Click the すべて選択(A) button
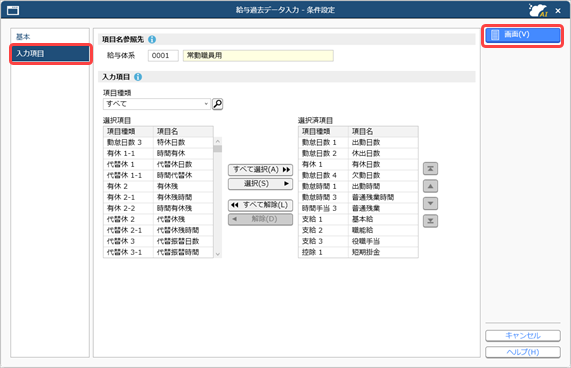Image resolution: width=571 pixels, height=368 pixels. (260, 170)
